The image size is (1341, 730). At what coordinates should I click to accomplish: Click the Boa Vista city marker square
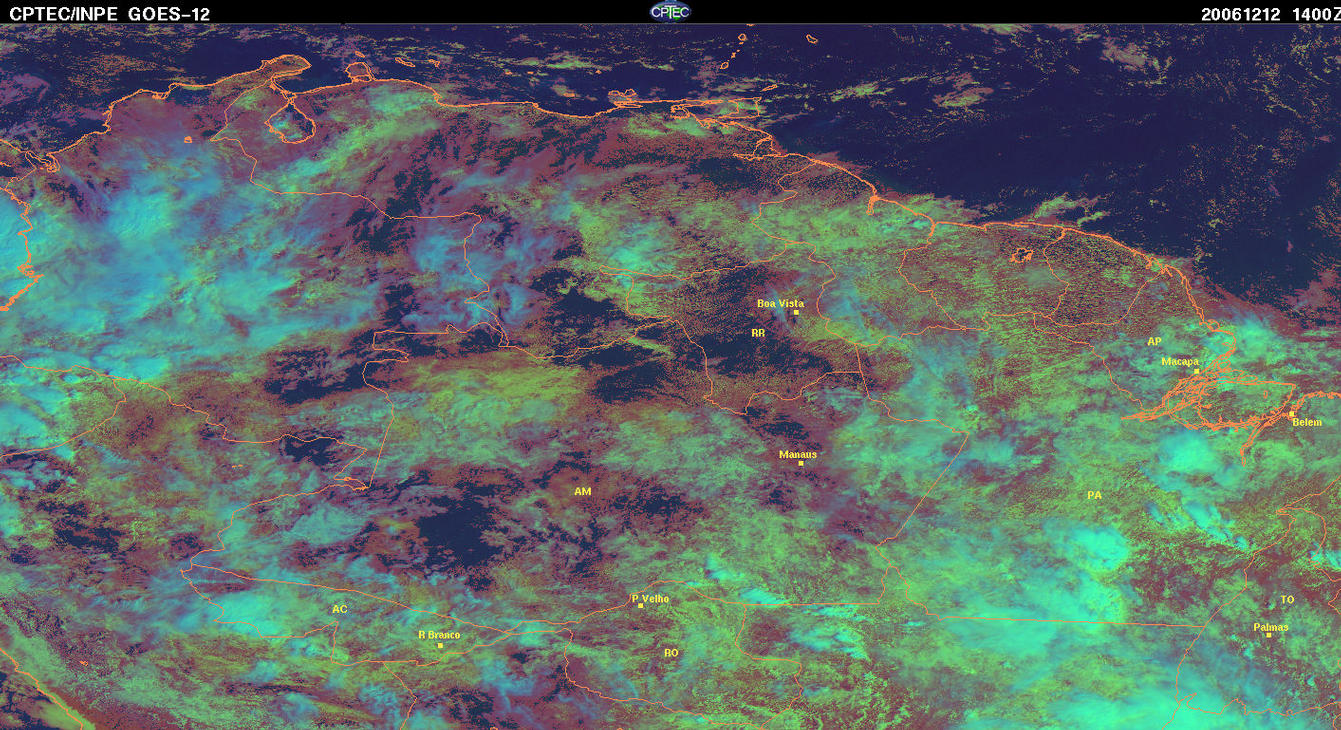(x=796, y=313)
